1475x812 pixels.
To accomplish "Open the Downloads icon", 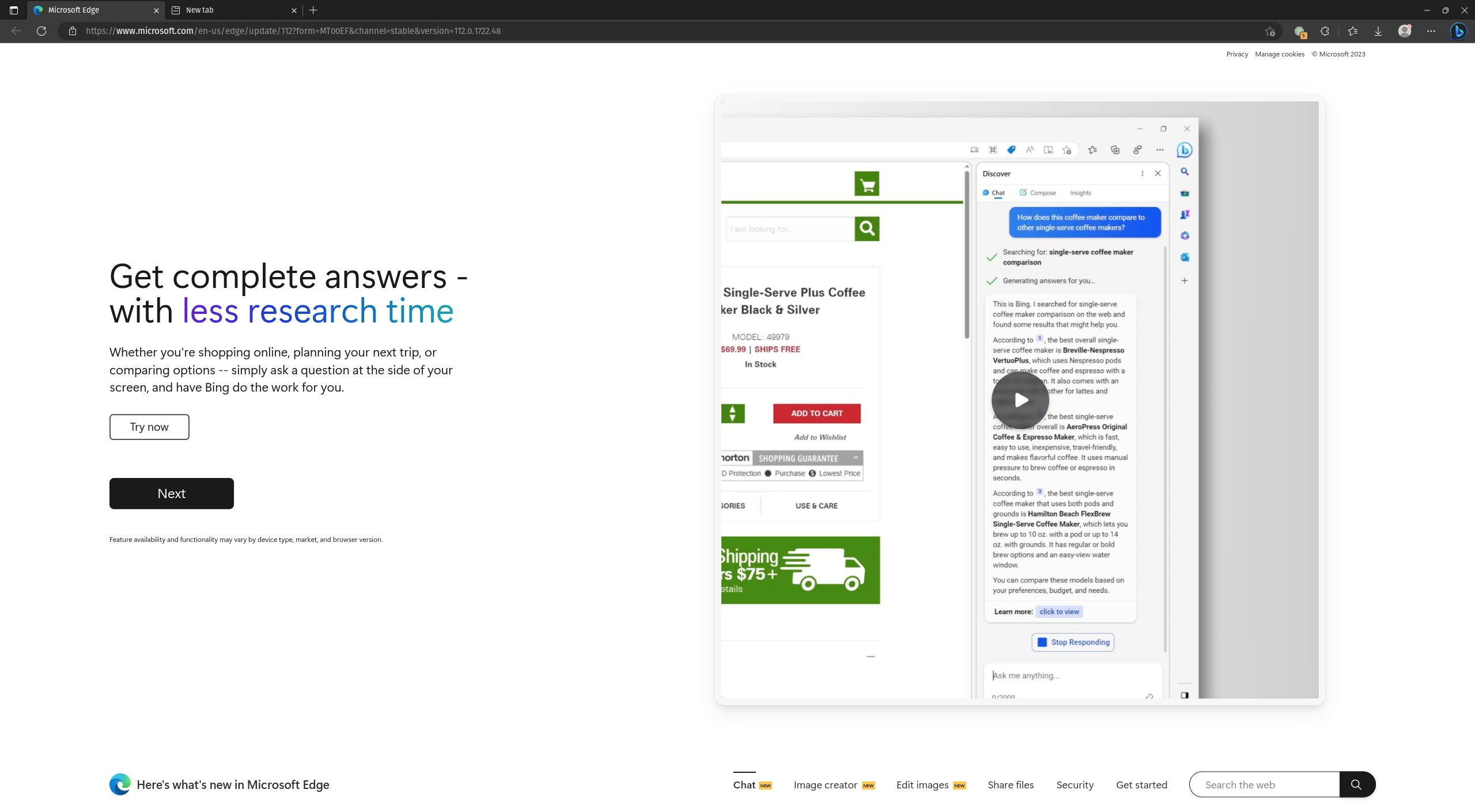I will [1378, 31].
